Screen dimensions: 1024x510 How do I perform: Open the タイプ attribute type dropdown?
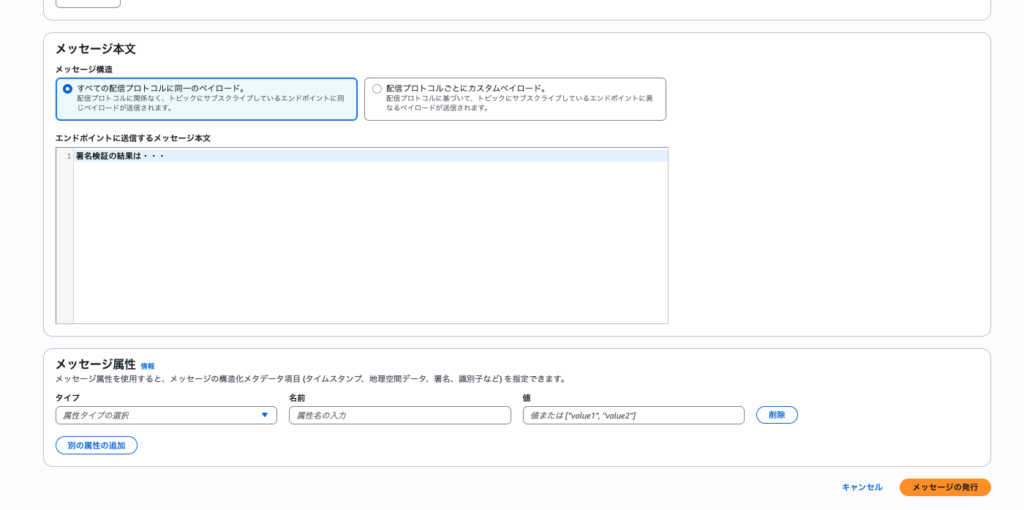point(165,415)
